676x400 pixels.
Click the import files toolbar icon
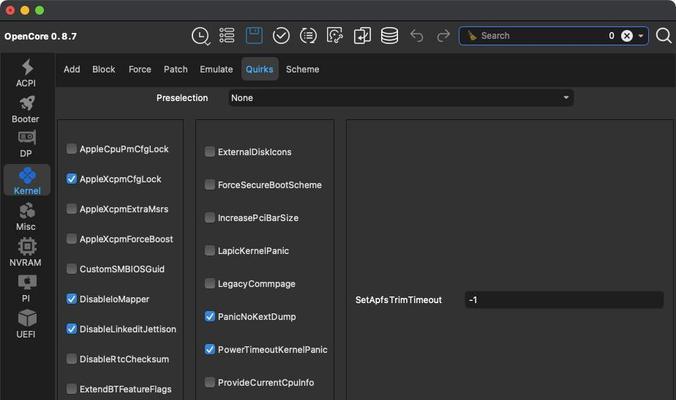362,36
